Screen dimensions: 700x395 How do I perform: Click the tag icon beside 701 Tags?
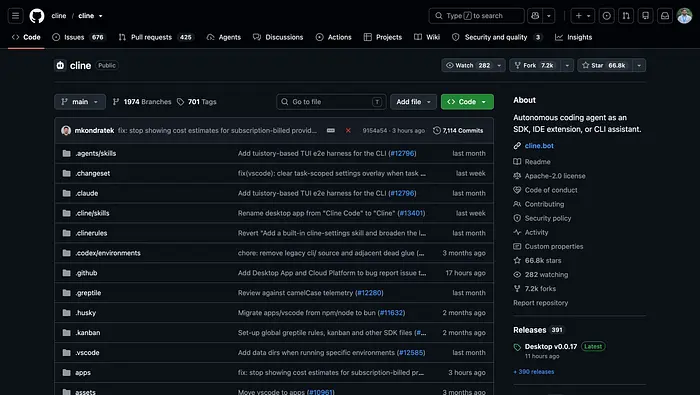[x=180, y=102]
